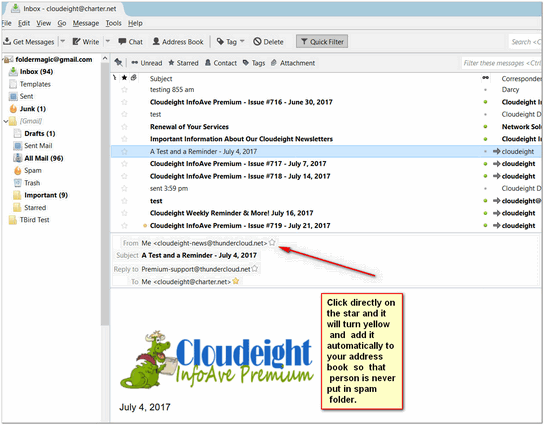Mark Issue #716 message as read via green dot
The image size is (544, 425).
point(485,102)
